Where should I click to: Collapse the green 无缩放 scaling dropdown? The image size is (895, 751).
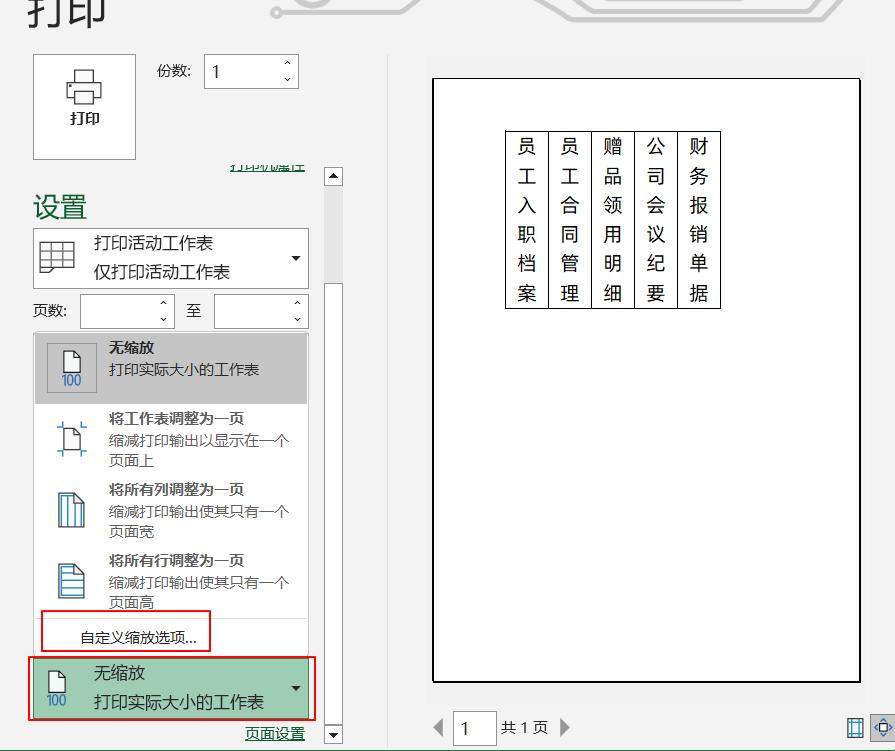[x=171, y=688]
